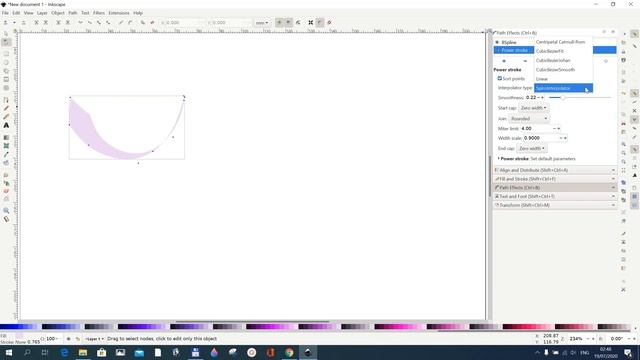640x360 pixels.
Task: Expand Text and Font docked panel
Action: tap(555, 196)
